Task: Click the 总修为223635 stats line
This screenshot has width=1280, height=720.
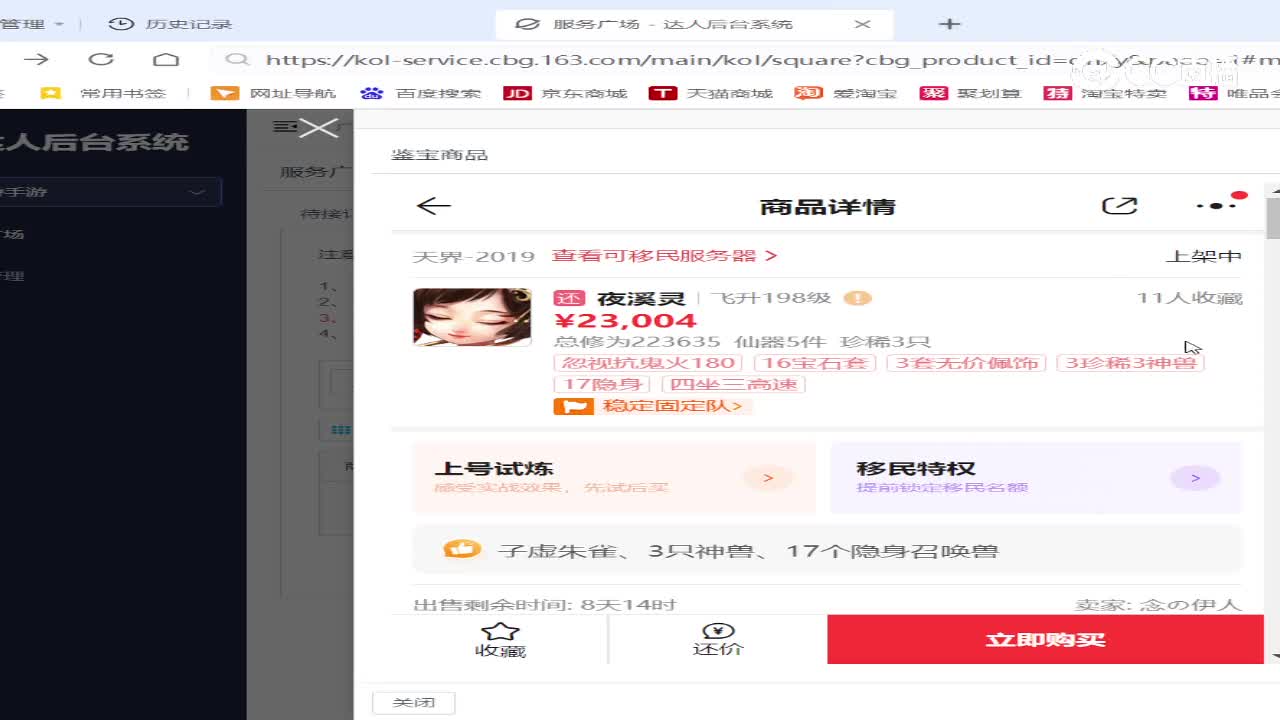Action: click(x=742, y=342)
